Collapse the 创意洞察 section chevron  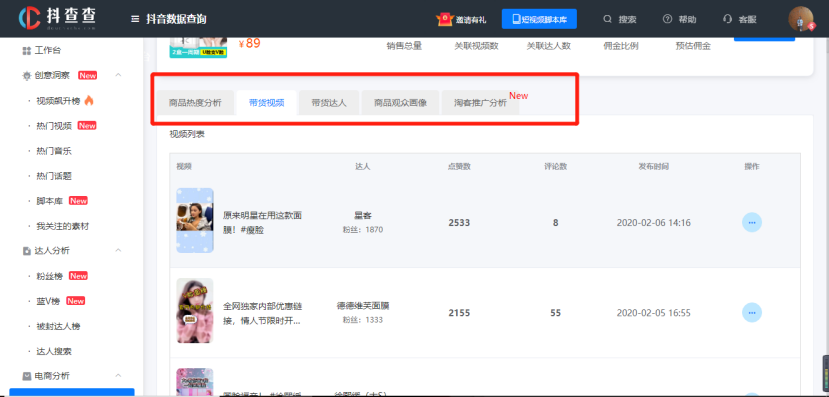point(118,75)
